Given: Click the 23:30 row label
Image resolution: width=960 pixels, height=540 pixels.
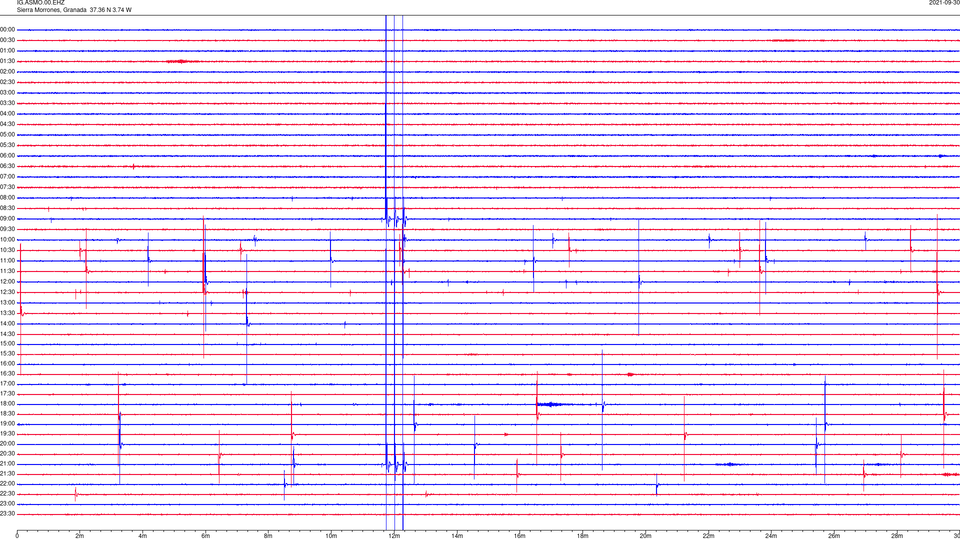Looking at the screenshot, I should pos(7,514).
